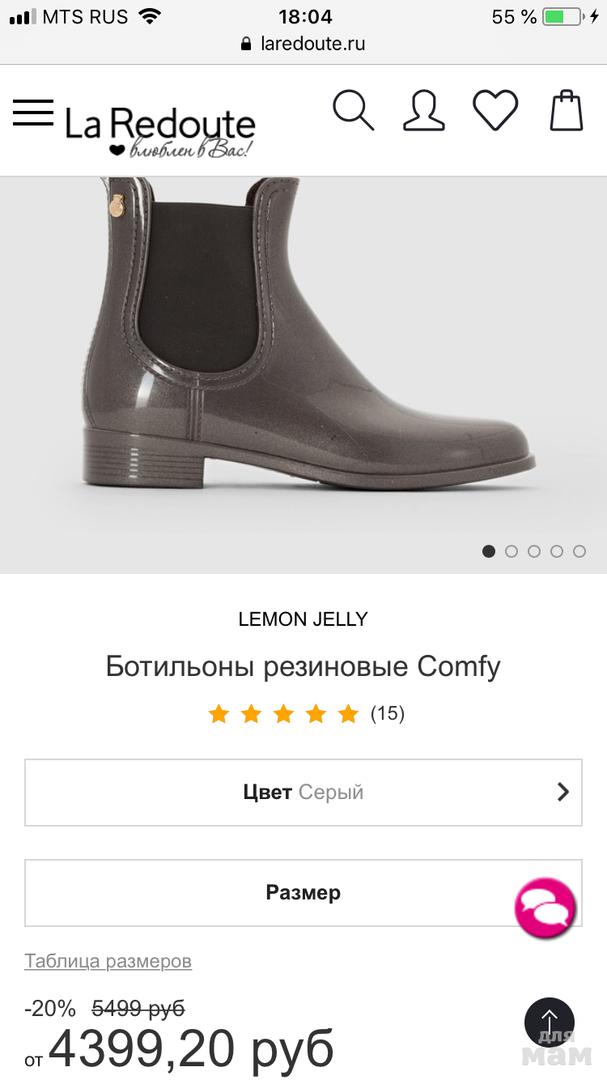Open the Размер size selector
The image size is (607, 1080).
270,892
